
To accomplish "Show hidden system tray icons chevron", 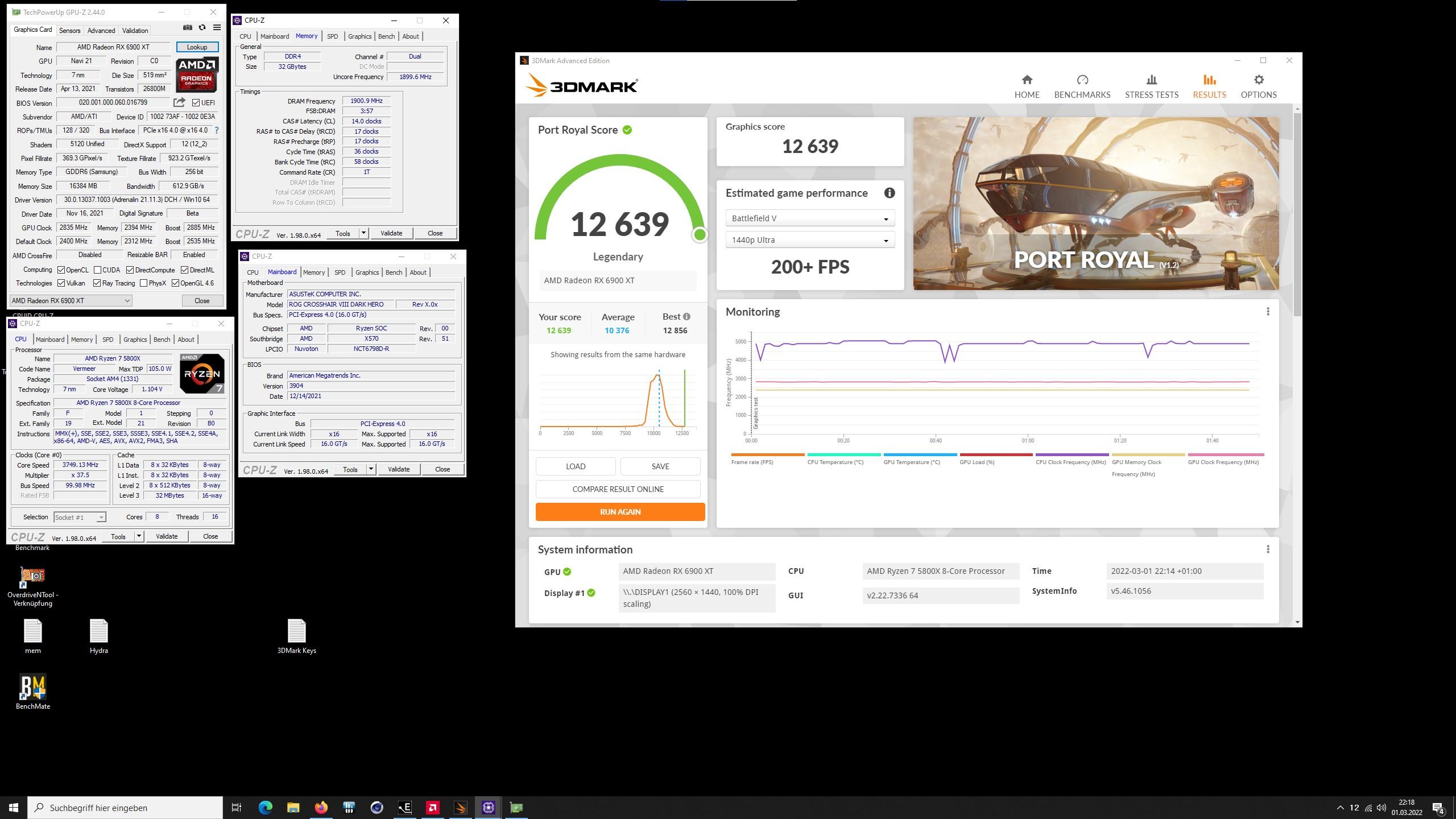I will tap(1340, 808).
